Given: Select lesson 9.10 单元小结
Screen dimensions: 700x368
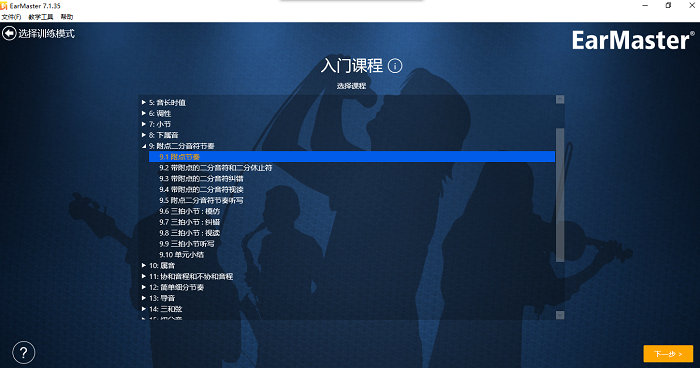Looking at the screenshot, I should [x=181, y=255].
